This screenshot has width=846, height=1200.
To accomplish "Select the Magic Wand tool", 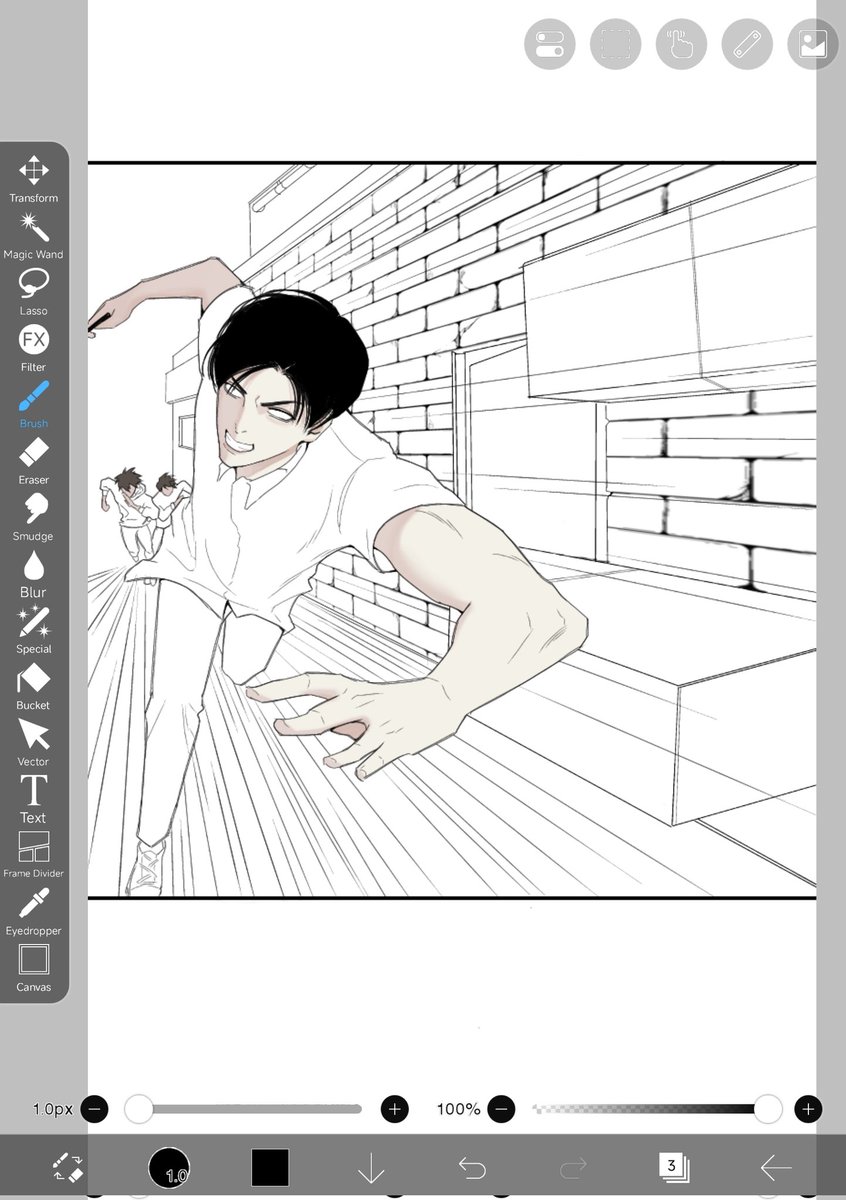I will (x=34, y=236).
